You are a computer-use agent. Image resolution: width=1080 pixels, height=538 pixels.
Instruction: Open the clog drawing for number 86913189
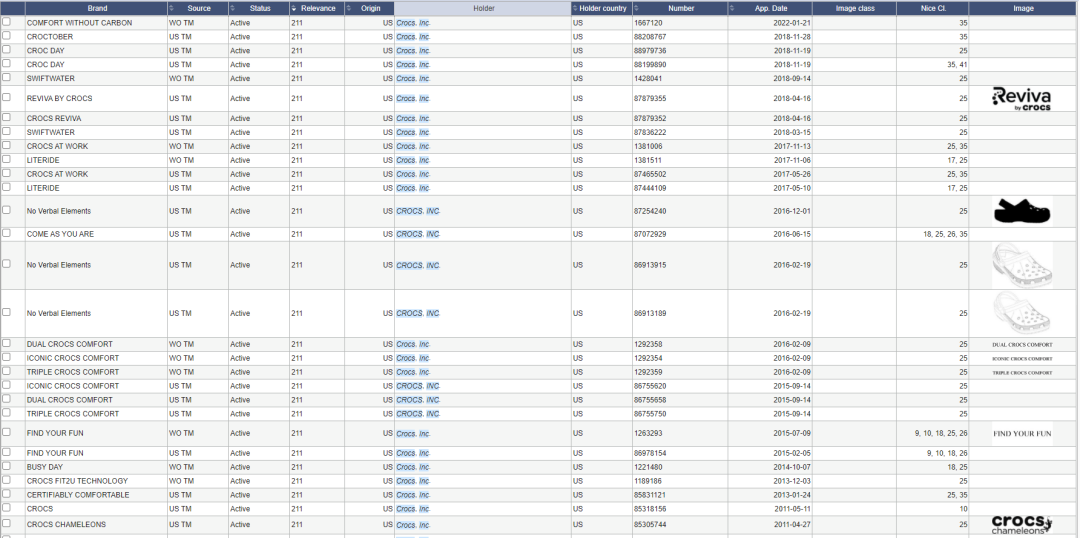click(x=1022, y=313)
